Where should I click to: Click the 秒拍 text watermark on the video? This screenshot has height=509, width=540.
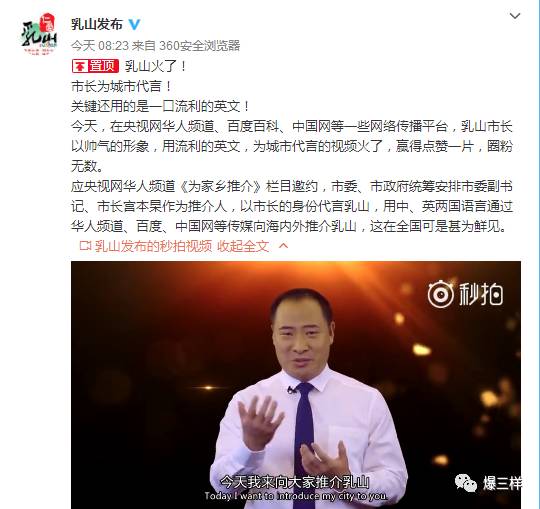point(481,294)
